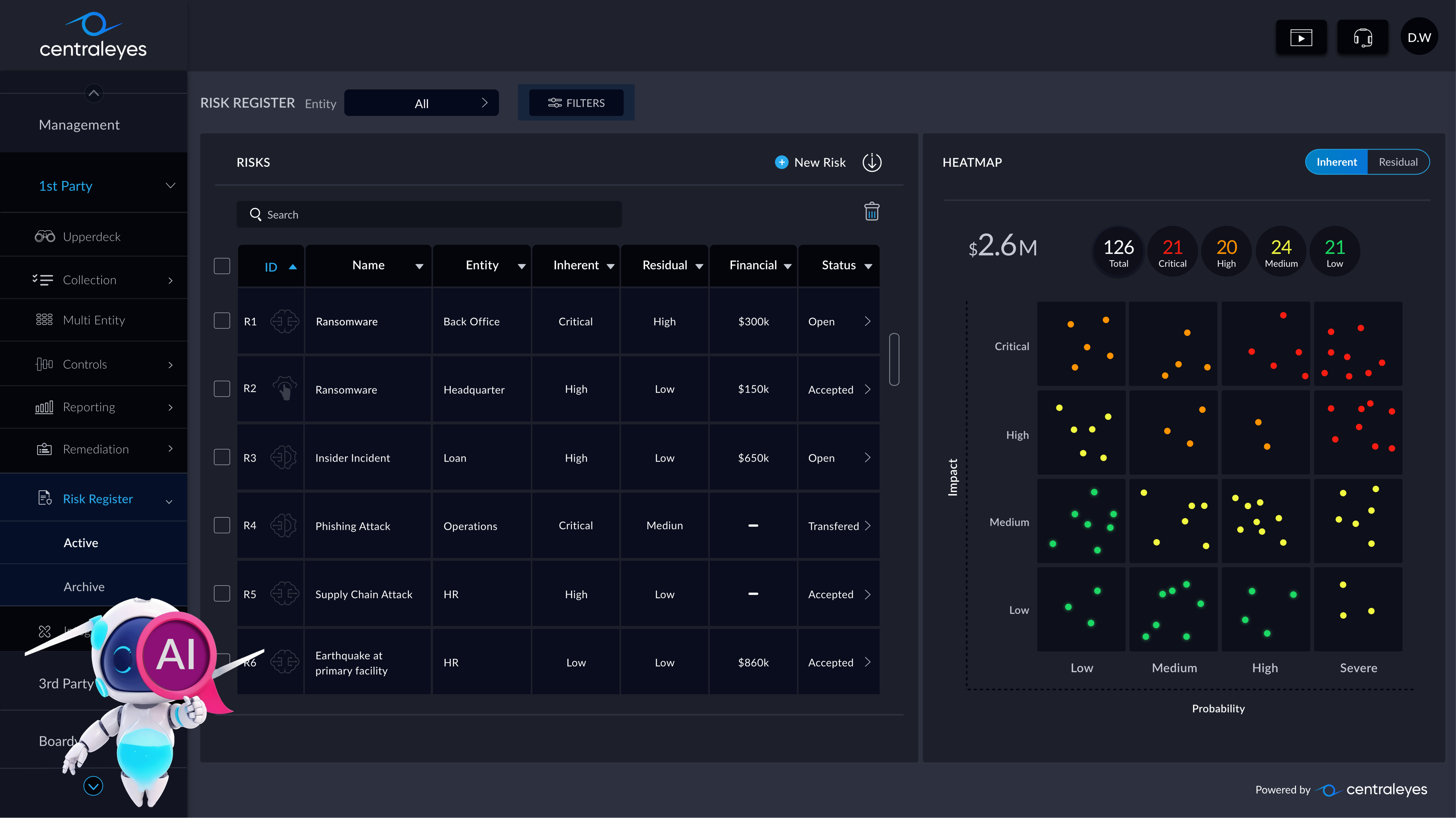Open the Archive submenu item
The height and width of the screenshot is (818, 1456).
tap(84, 586)
